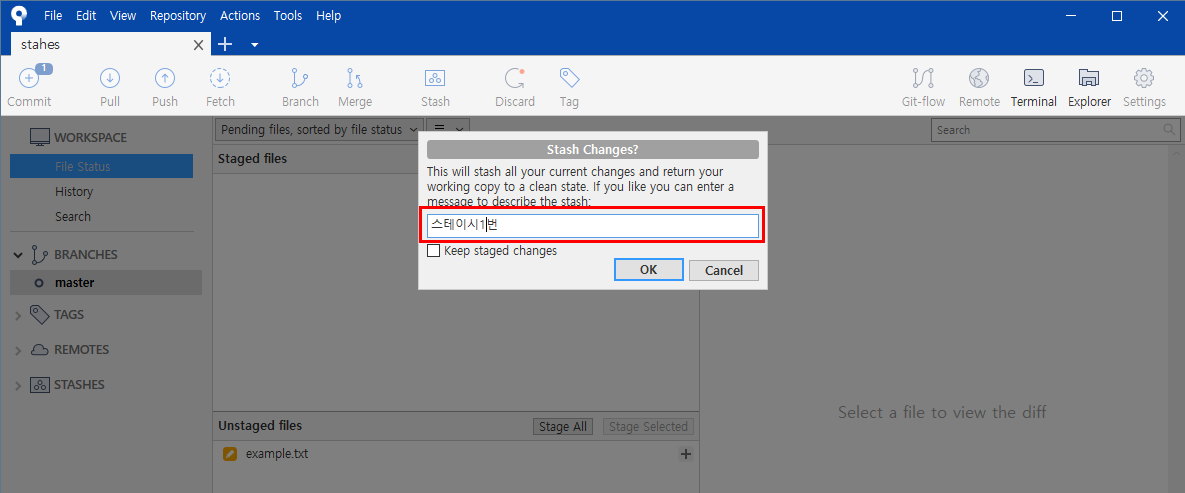
Task: Expand the REMOTES section
Action: 18,351
